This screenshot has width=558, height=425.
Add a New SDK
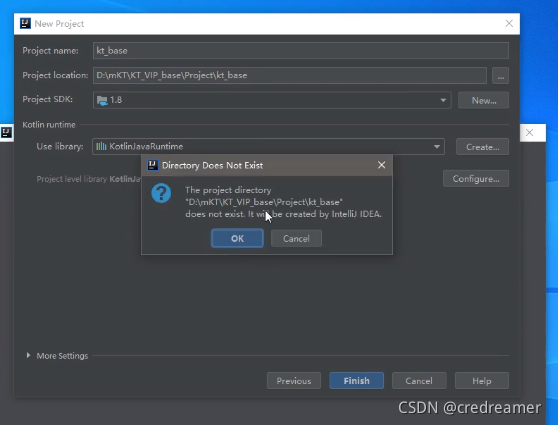point(483,100)
